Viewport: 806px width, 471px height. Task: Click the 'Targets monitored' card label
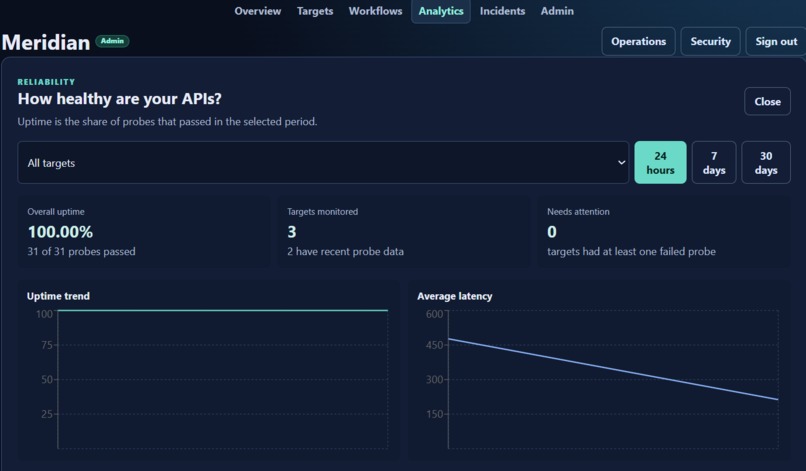pyautogui.click(x=322, y=211)
